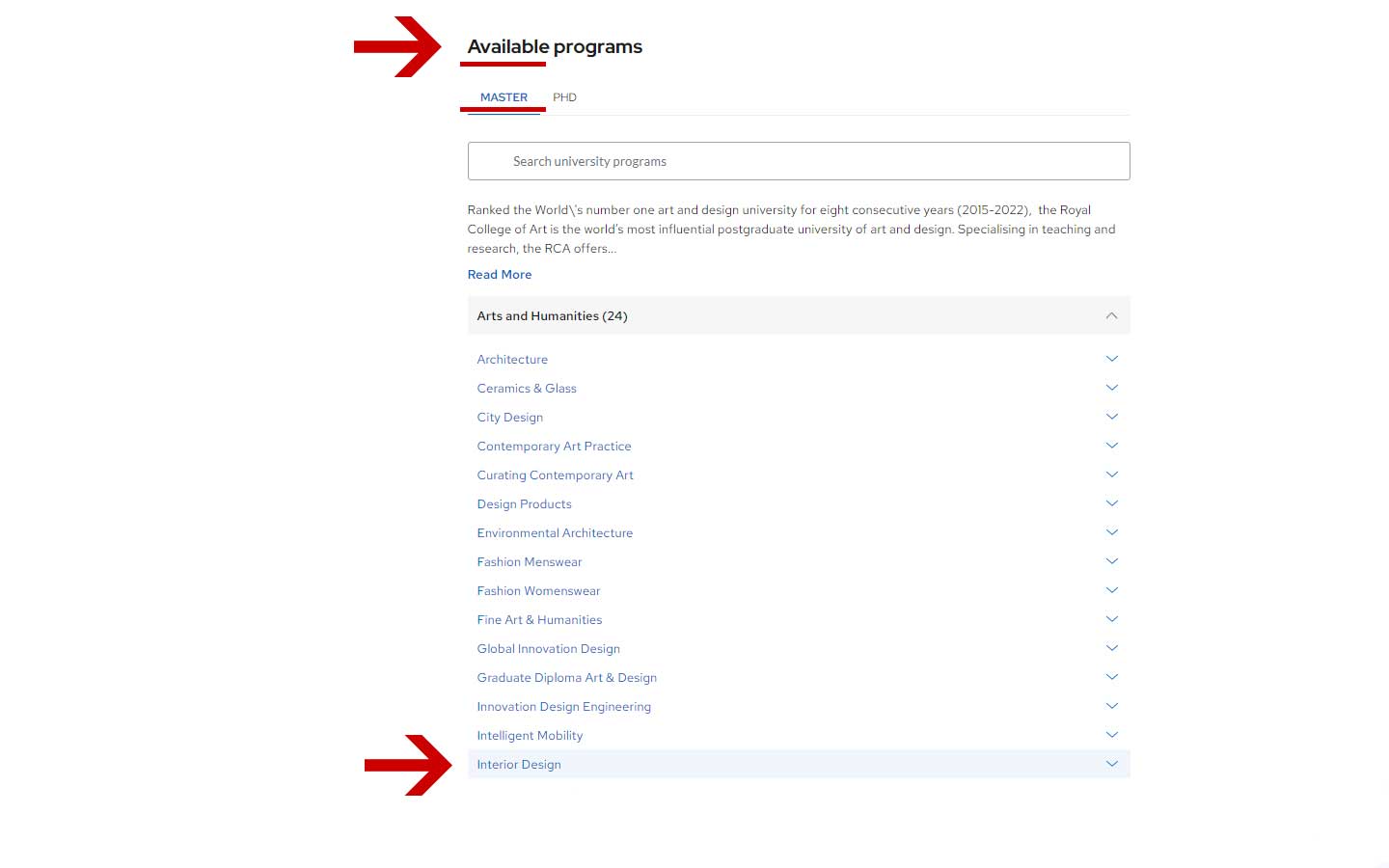
Task: Open the Innovation Design Engineering link
Action: point(563,707)
